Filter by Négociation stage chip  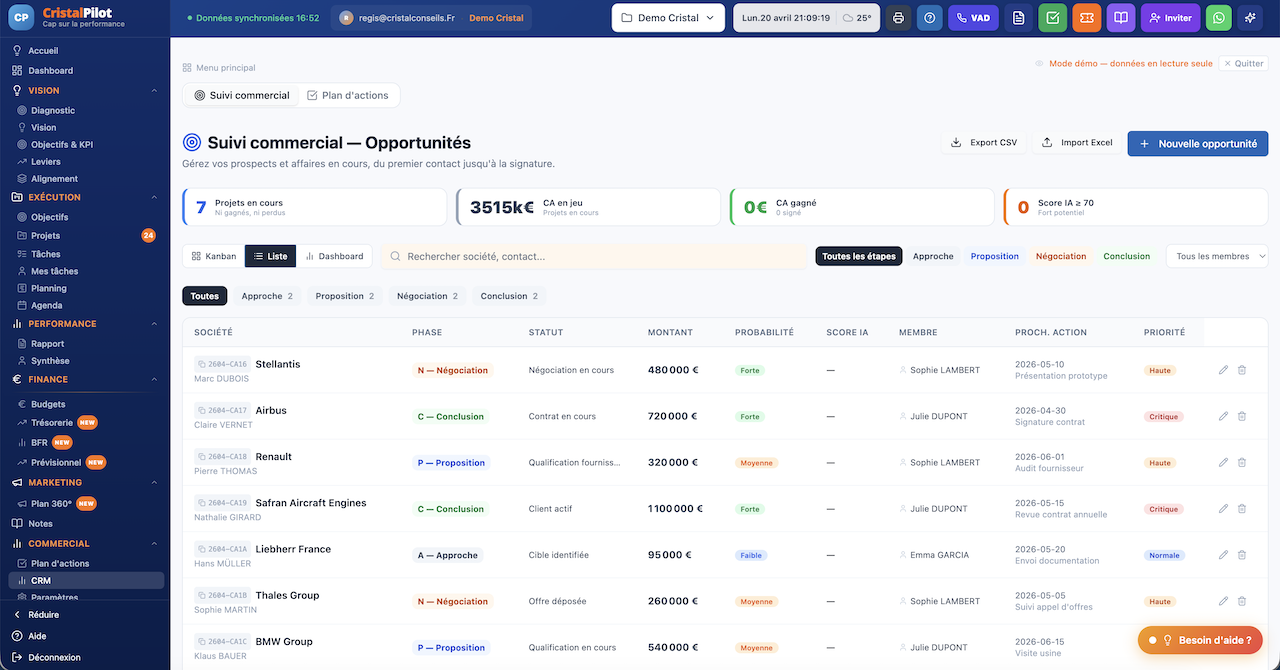[x=1060, y=256]
